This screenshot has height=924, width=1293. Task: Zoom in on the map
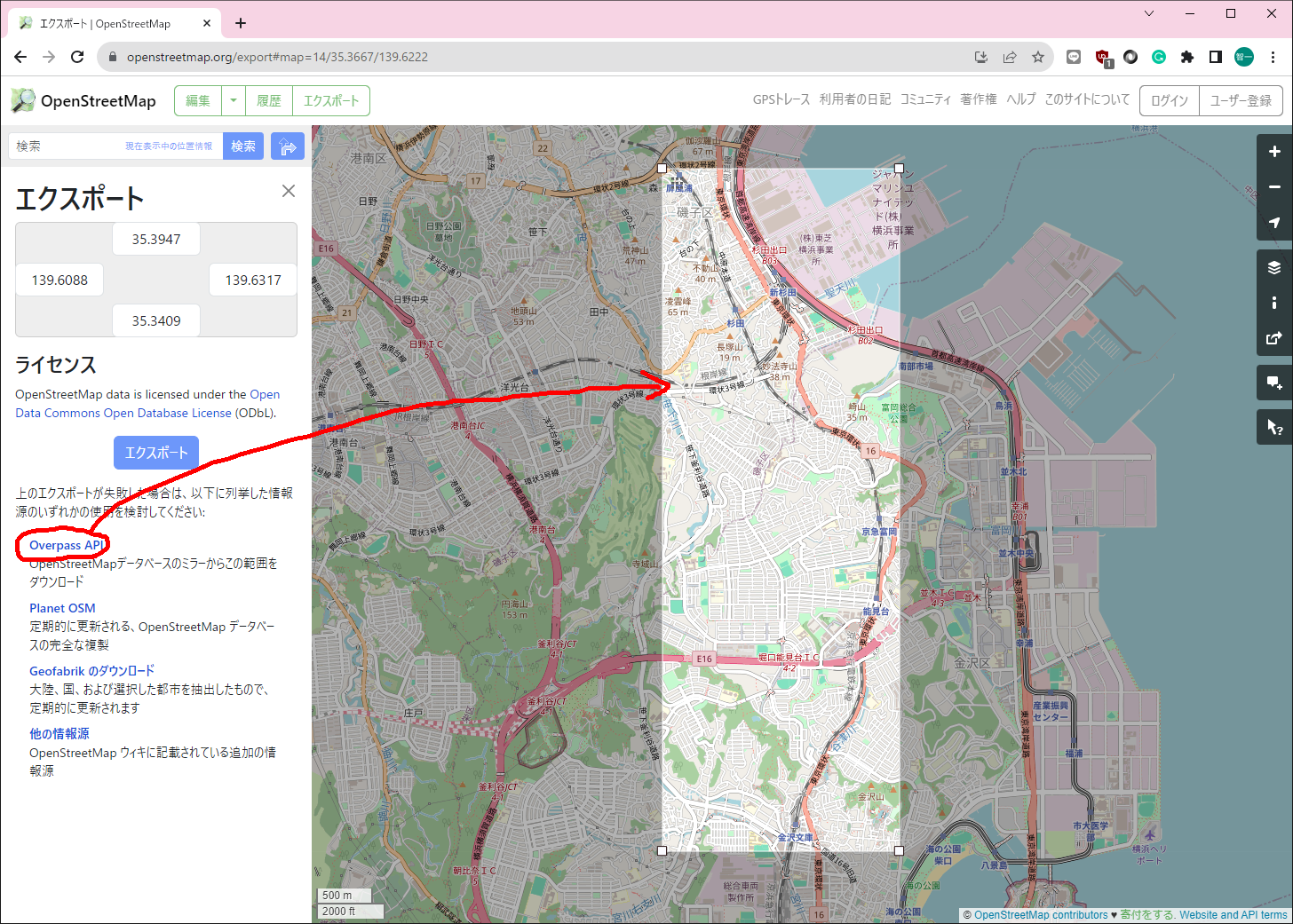(1274, 152)
